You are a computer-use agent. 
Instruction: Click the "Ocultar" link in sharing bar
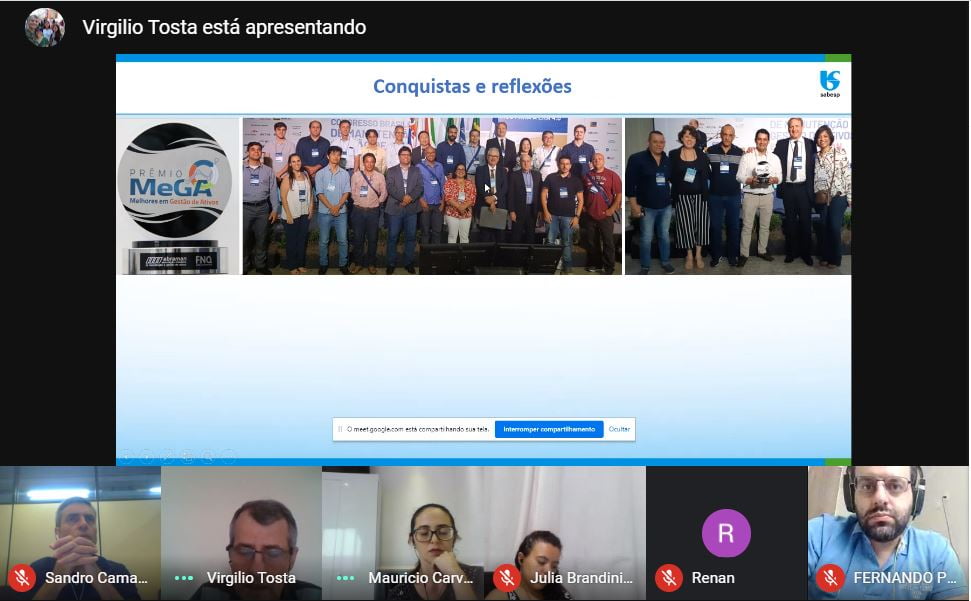tap(620, 429)
